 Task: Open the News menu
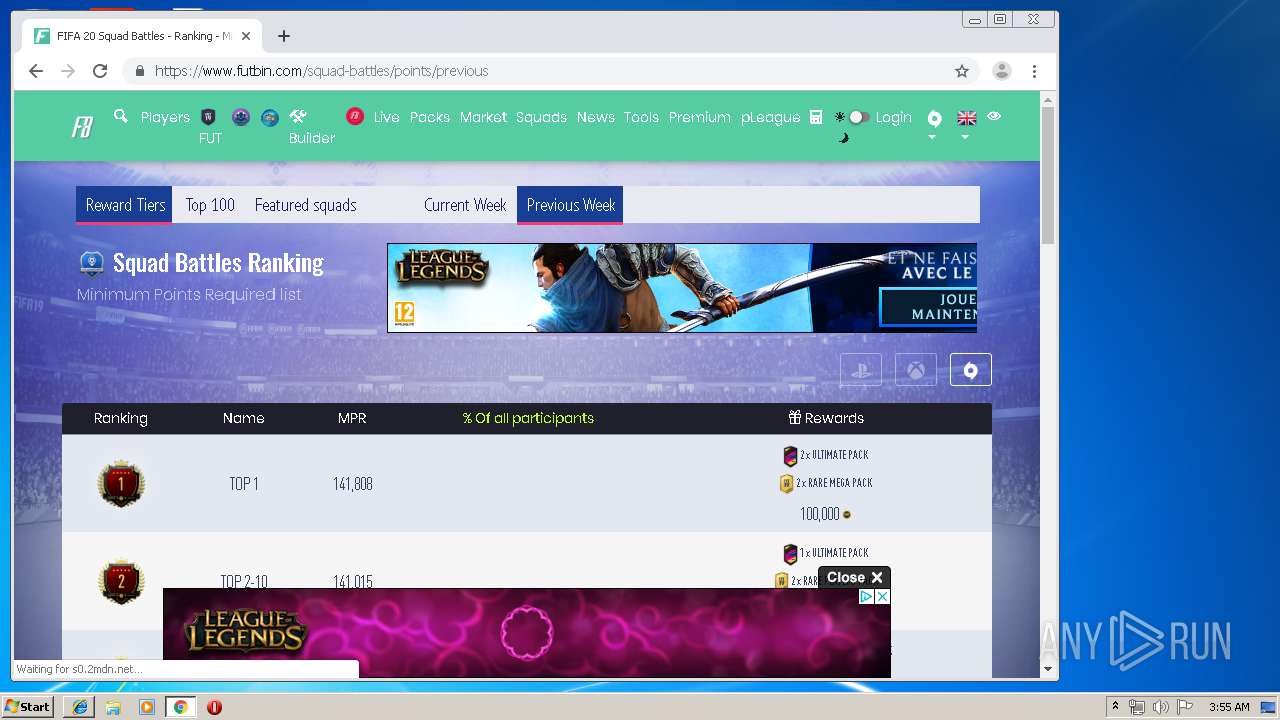[595, 117]
